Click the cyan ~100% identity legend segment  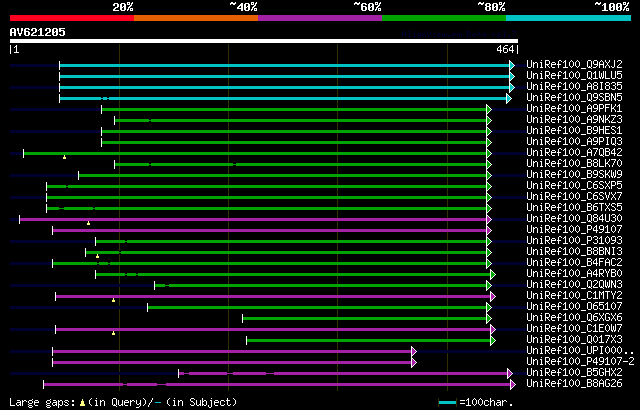click(x=569, y=18)
